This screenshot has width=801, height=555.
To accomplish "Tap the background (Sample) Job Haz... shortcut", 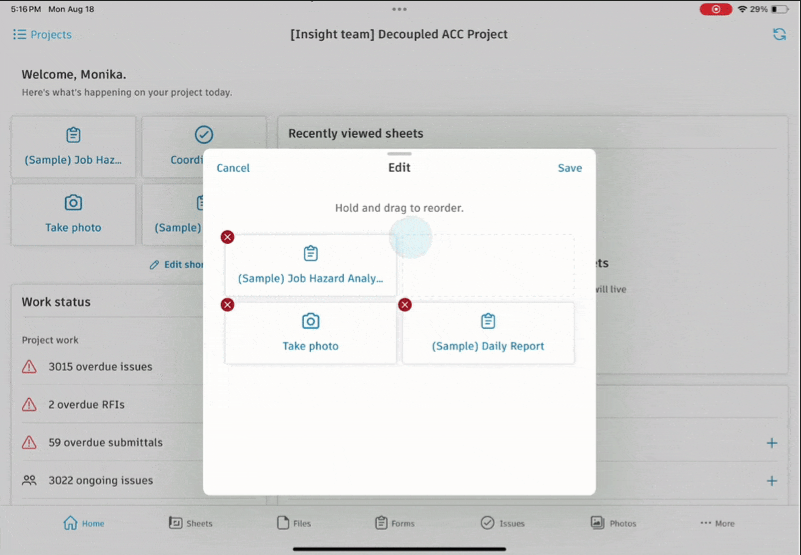I will coord(73,147).
